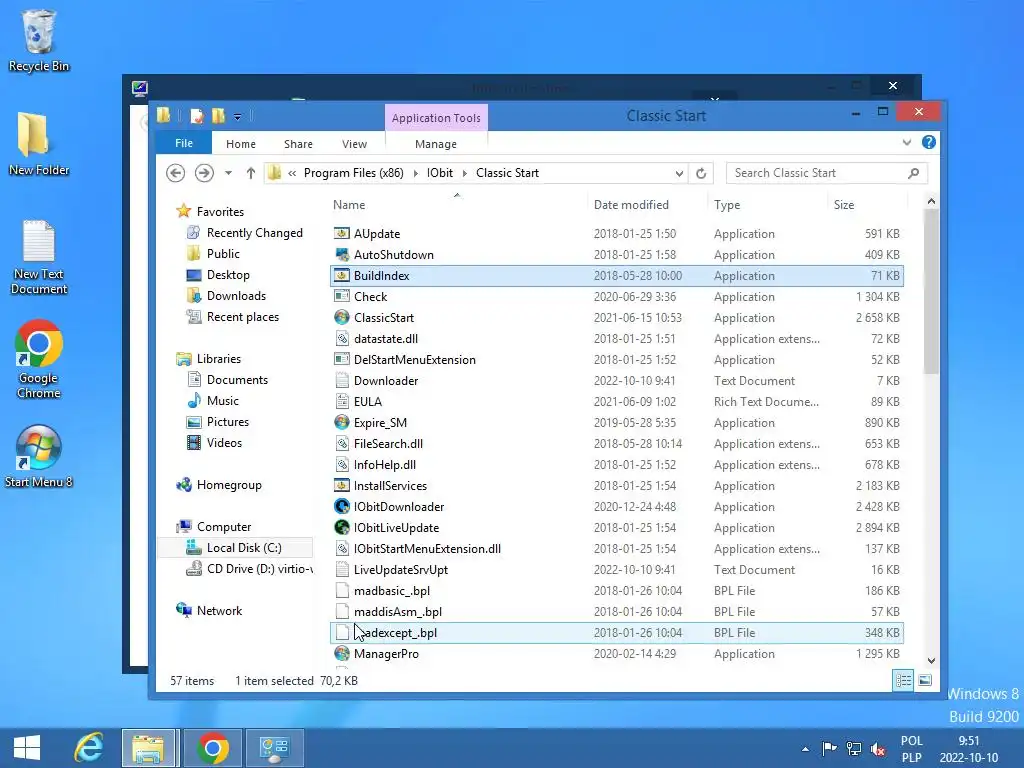
Task: Click the Application Tools contextual tab
Action: pyautogui.click(x=436, y=118)
